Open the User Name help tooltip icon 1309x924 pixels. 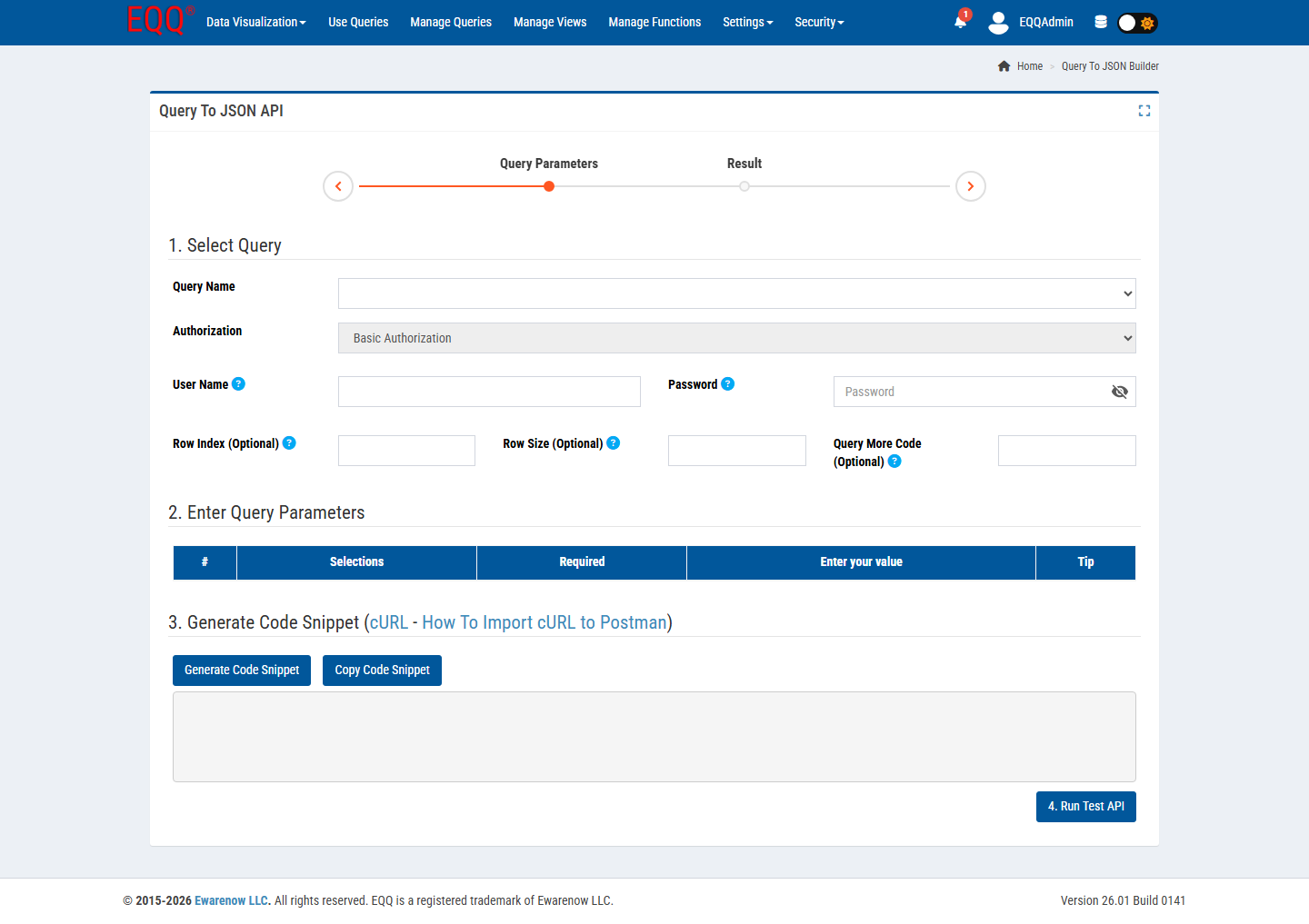[x=238, y=383]
